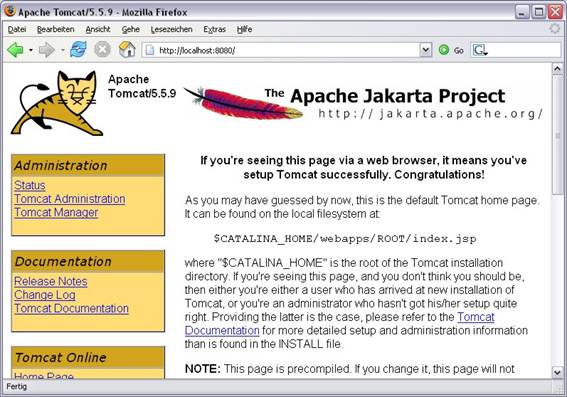
Task: Click the Documentation section header
Action: (88, 261)
